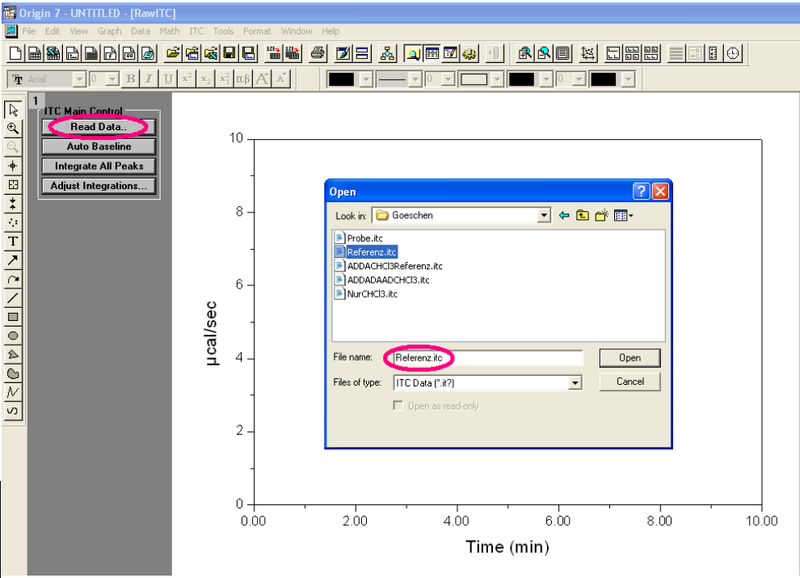The image size is (800, 578).
Task: Choose the Data Reader tool
Action: coord(13,185)
